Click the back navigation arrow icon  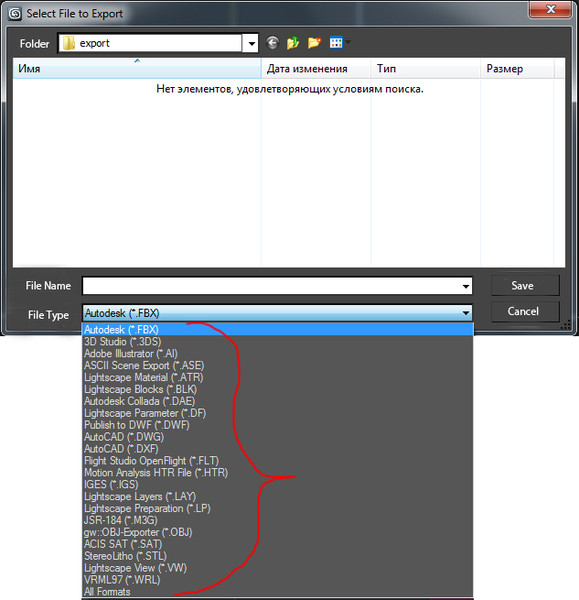272,43
